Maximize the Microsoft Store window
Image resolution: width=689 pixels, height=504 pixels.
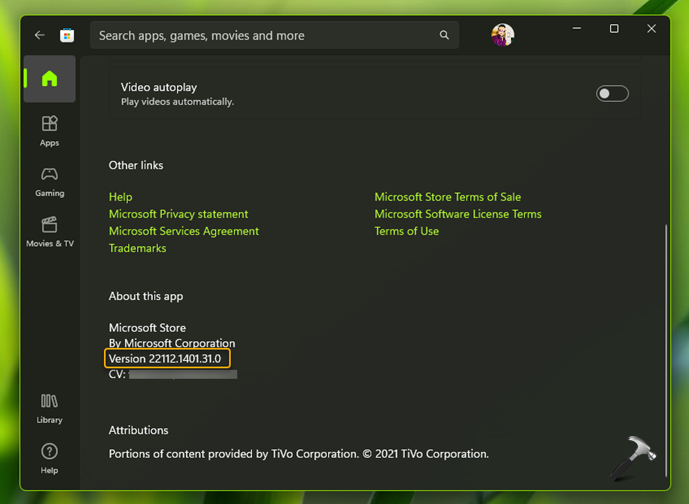click(x=614, y=29)
